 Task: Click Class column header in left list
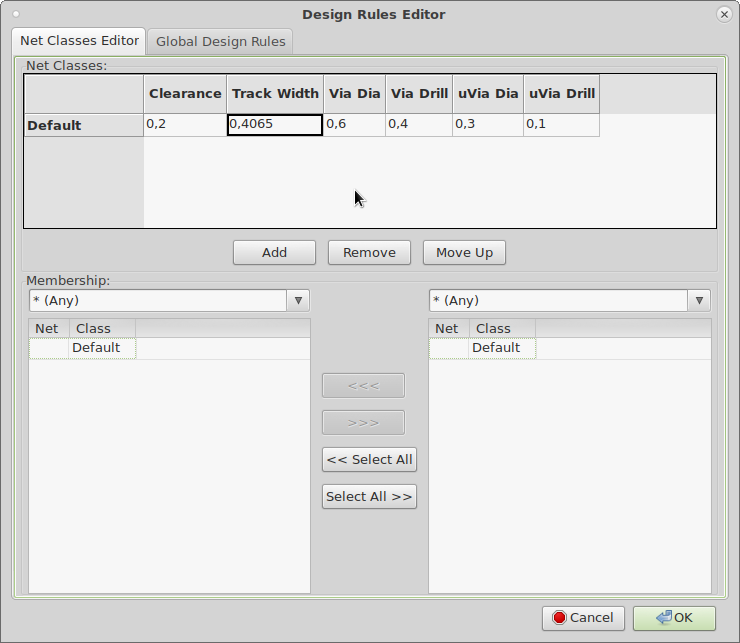coord(102,329)
